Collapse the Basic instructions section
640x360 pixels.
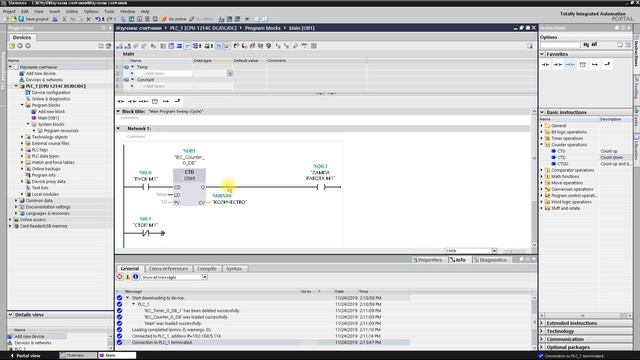coord(542,112)
